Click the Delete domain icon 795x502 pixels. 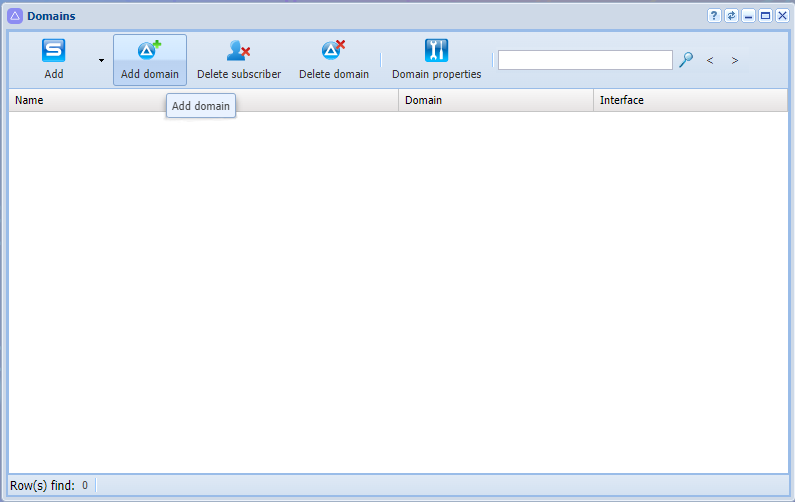tap(334, 50)
